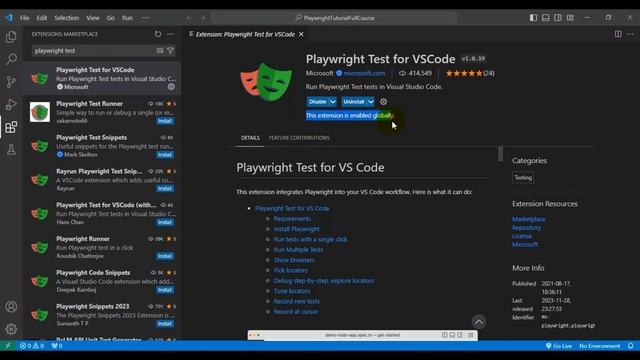Click Go Live in status bar
Viewport: 640px width, 360px height.
[559, 346]
